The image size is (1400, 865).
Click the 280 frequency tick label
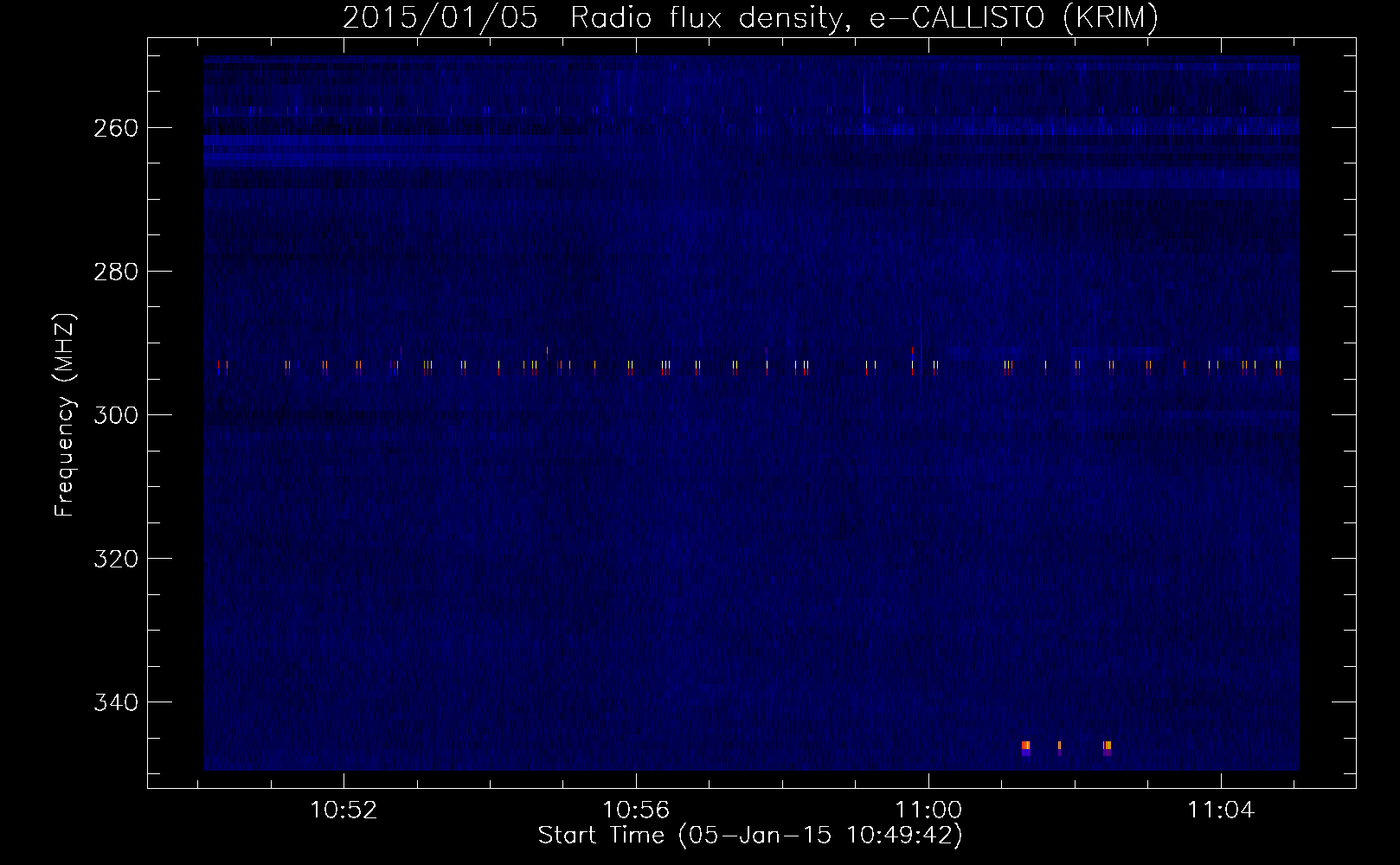coord(114,272)
